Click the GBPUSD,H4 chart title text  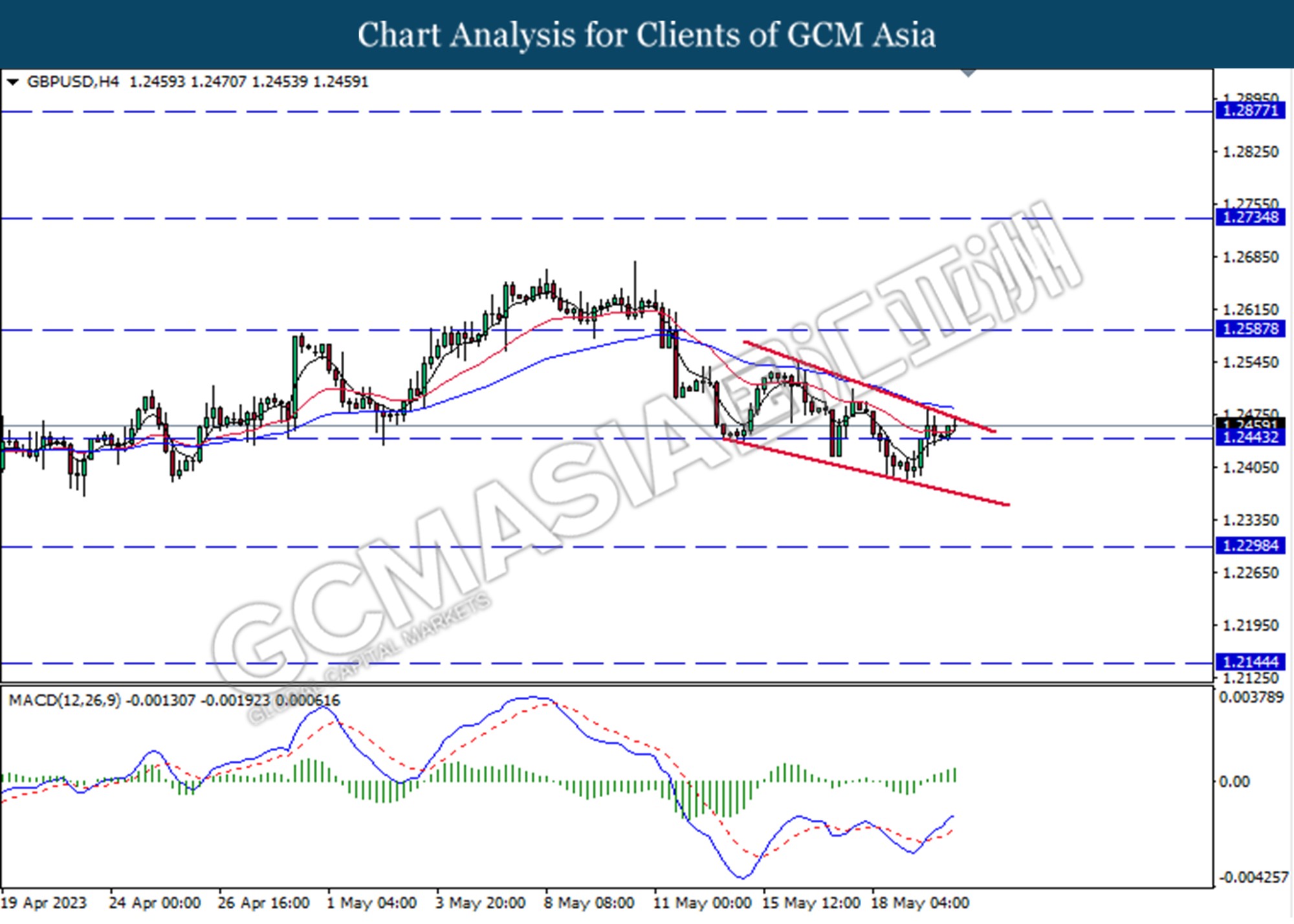73,82
